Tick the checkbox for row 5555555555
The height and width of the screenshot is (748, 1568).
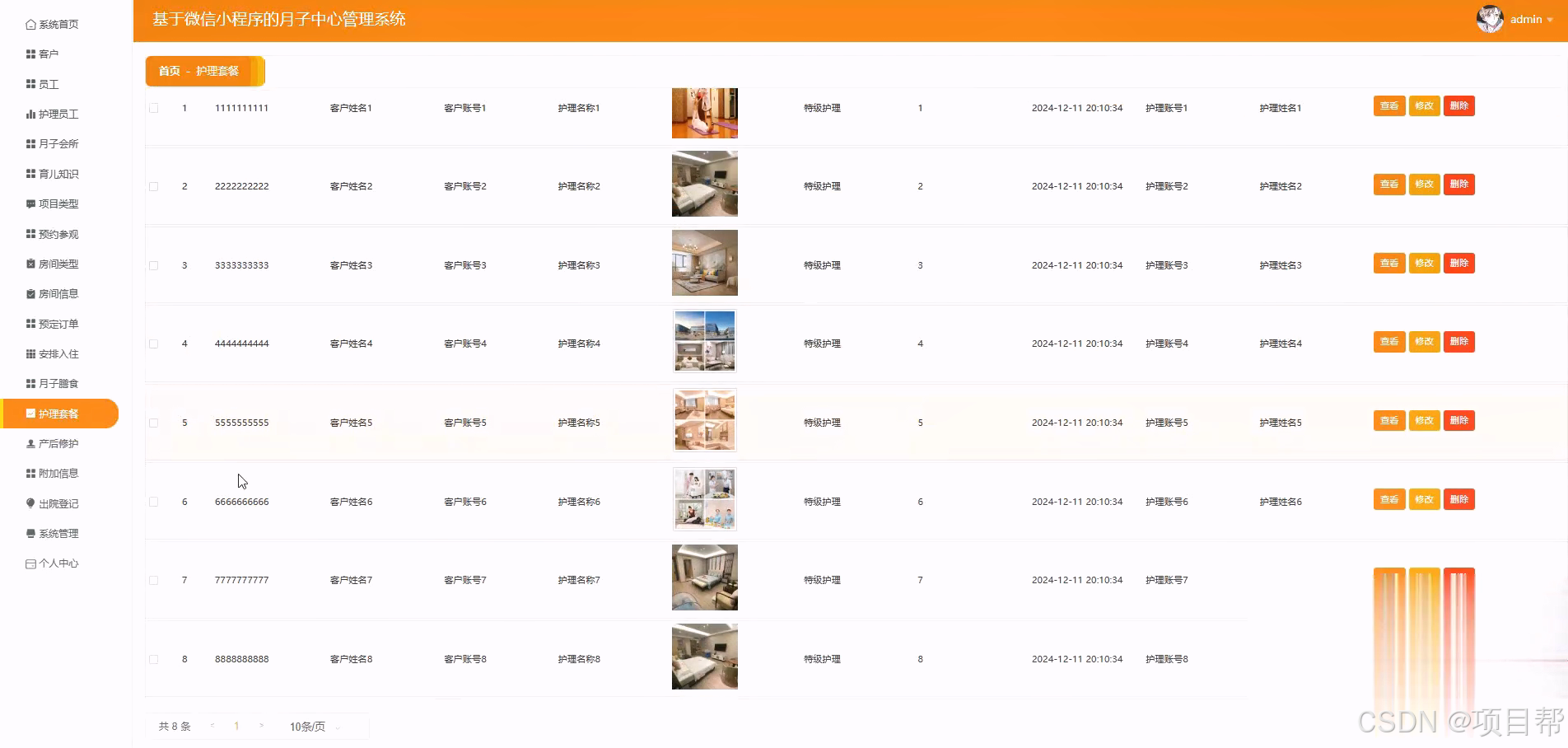153,423
